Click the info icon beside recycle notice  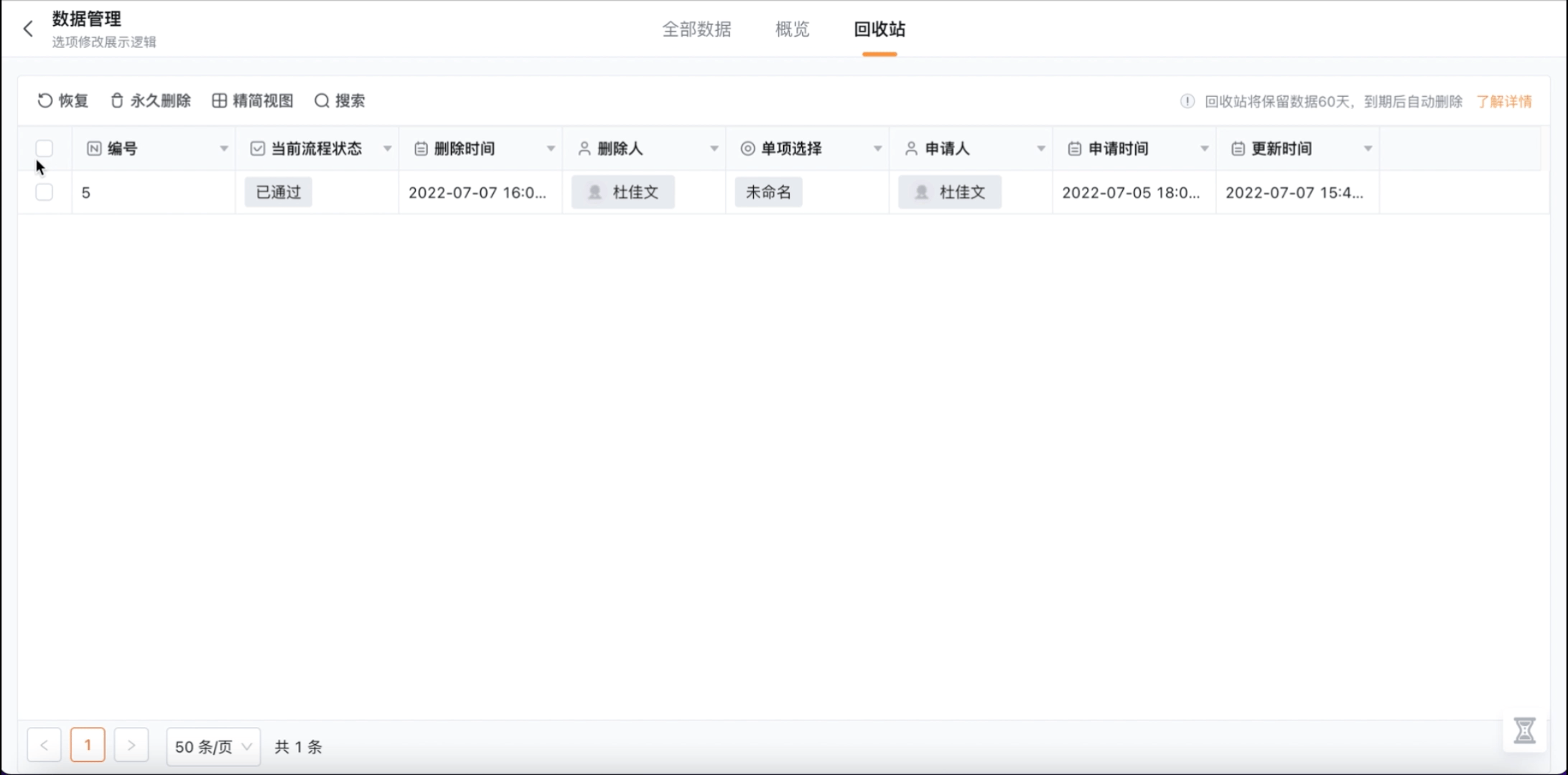coord(1187,101)
